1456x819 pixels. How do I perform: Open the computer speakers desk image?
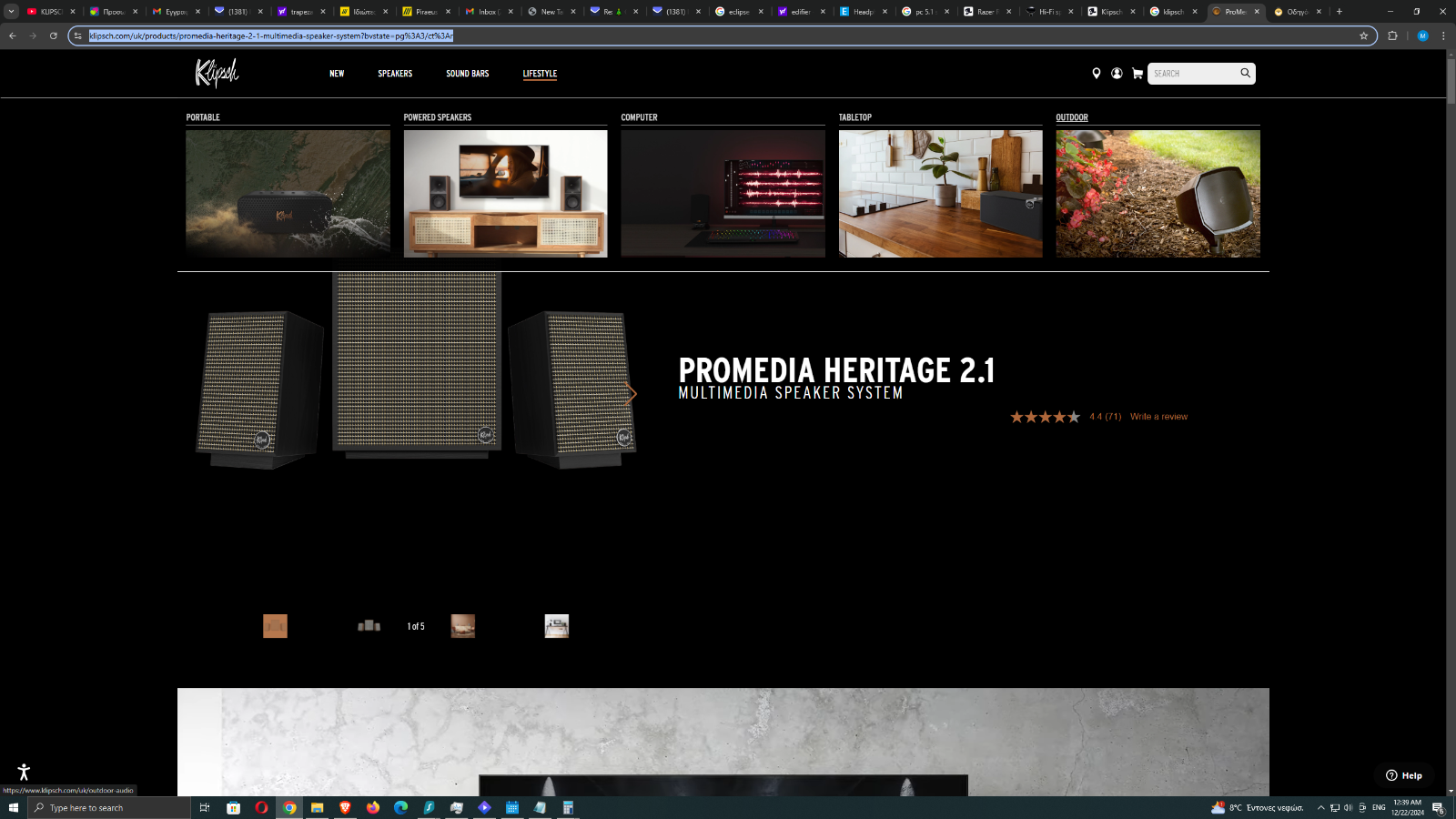723,193
